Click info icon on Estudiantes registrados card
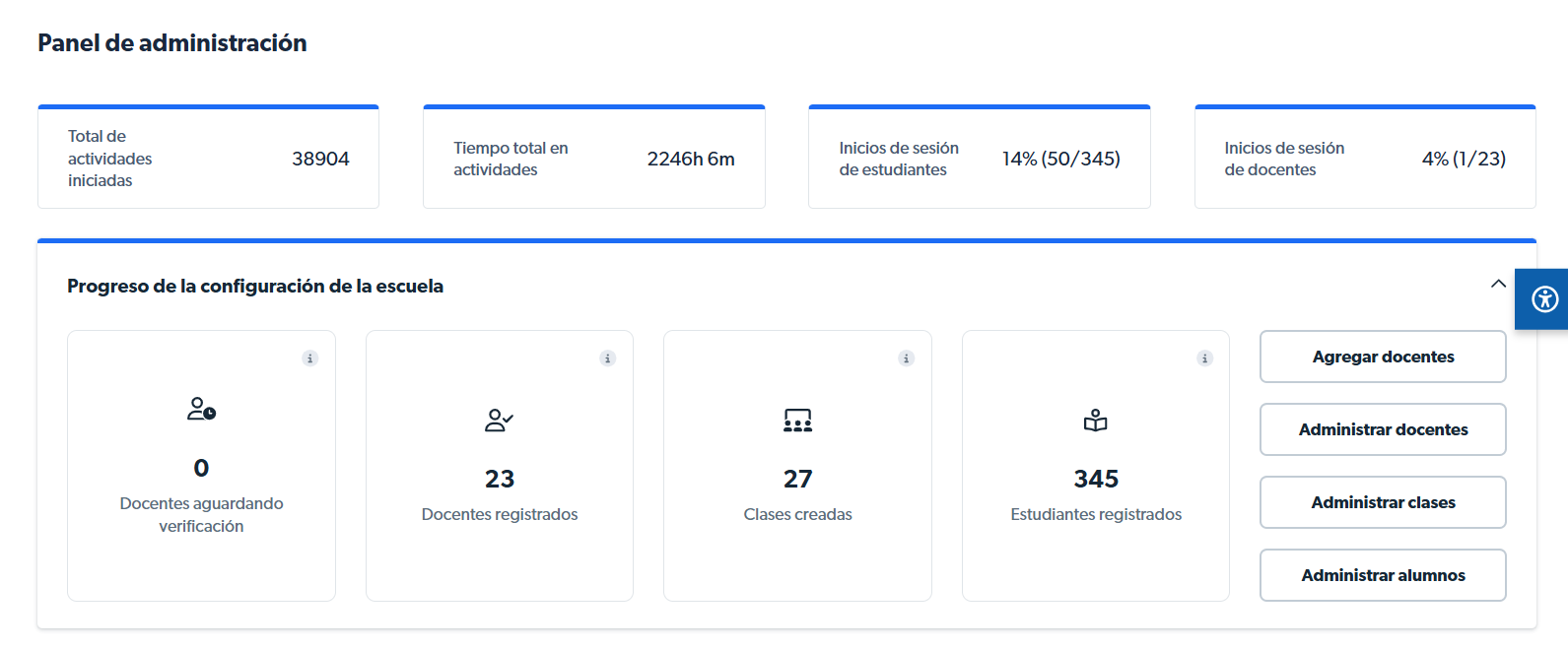Screen dimensions: 1568x650 [x=1204, y=358]
